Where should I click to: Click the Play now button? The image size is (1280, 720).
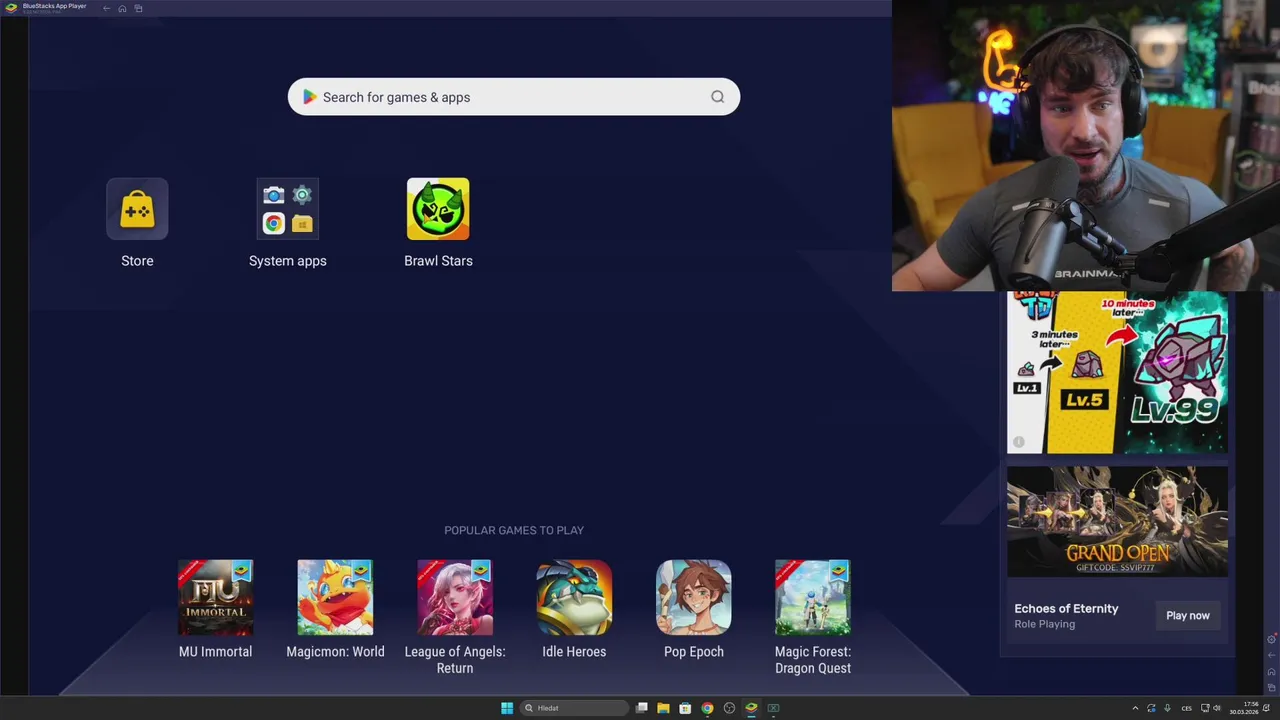(1188, 616)
